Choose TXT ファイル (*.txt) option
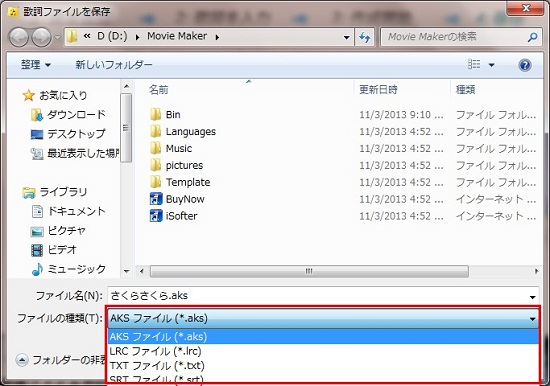 coord(323,366)
